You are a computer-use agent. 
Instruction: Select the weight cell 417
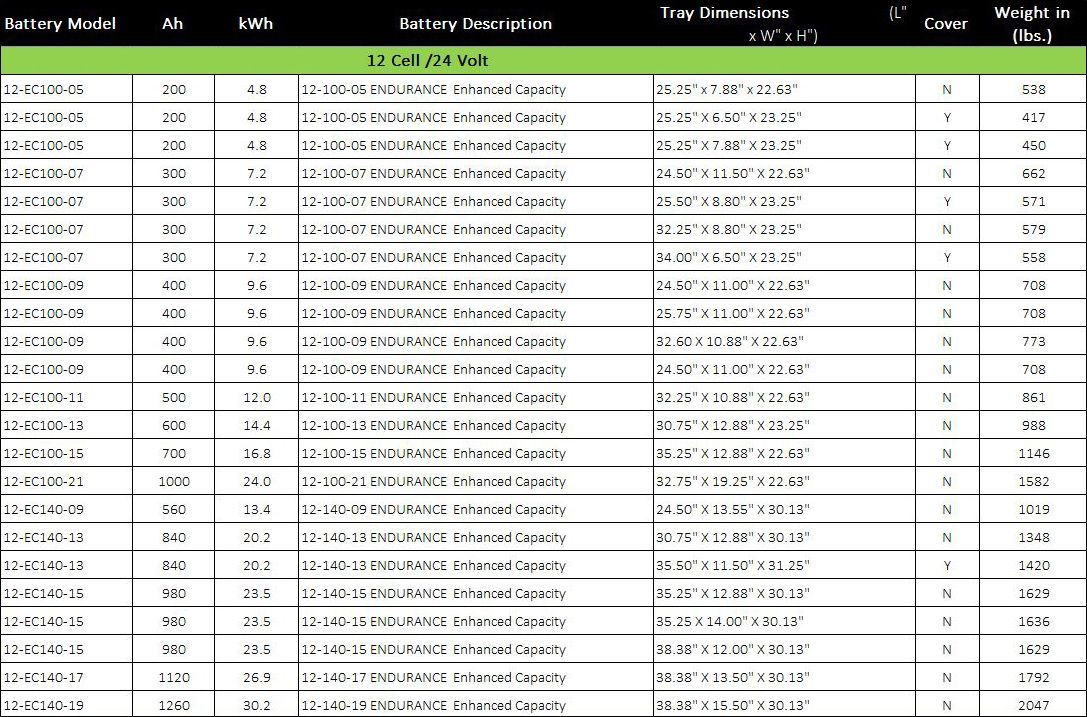click(x=1033, y=117)
